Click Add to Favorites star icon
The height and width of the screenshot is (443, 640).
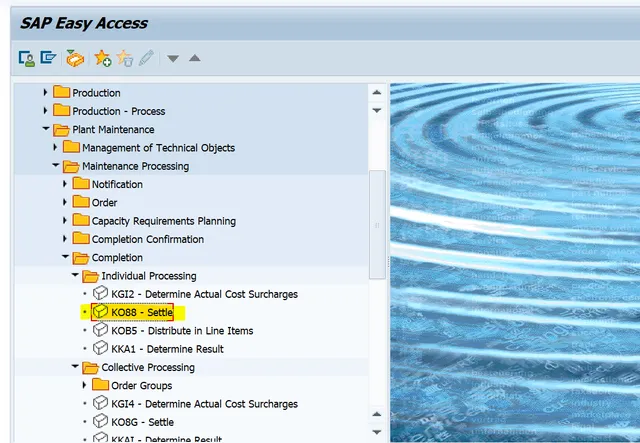pos(102,58)
